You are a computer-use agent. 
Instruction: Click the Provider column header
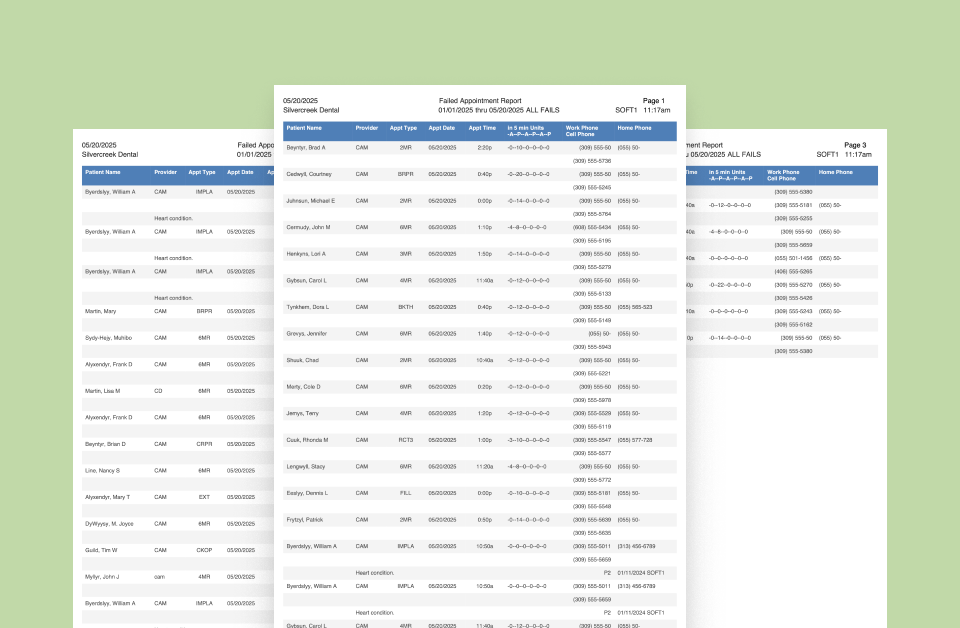pyautogui.click(x=367, y=128)
